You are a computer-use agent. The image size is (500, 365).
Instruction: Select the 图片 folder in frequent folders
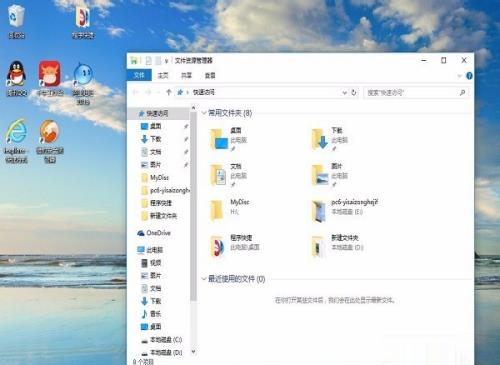[x=329, y=175]
